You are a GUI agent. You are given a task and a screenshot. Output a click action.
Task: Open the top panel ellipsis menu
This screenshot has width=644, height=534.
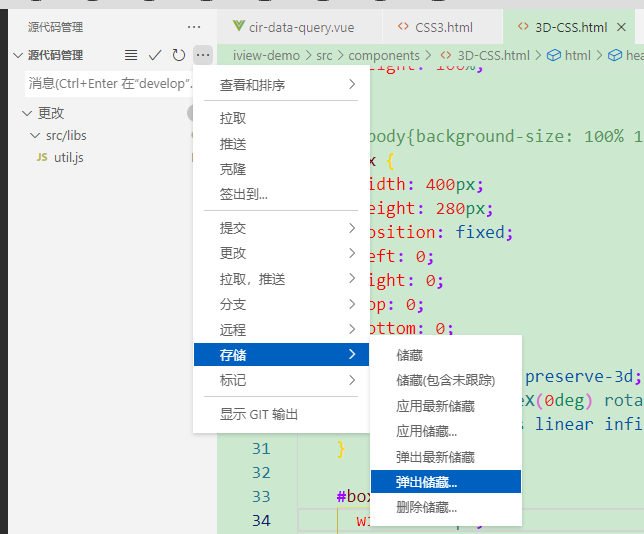click(x=194, y=28)
